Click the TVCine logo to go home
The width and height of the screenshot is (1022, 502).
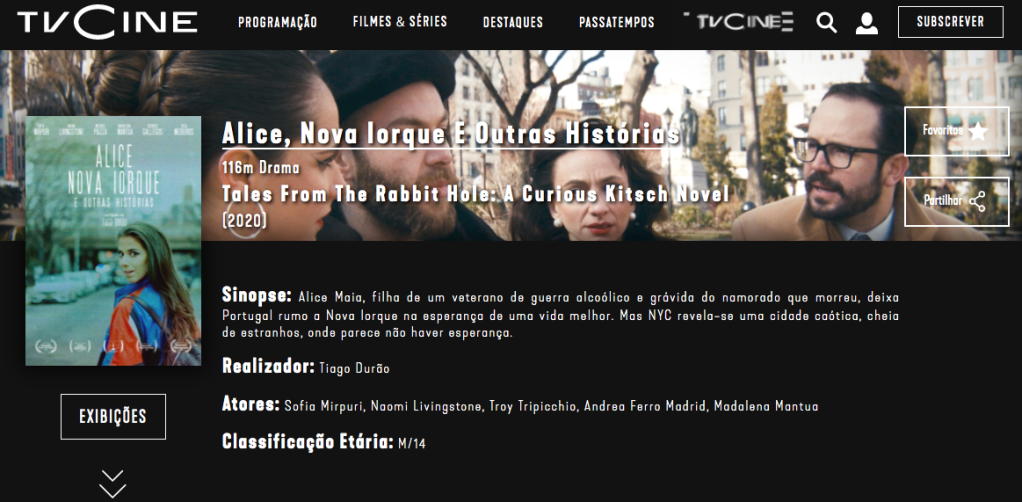click(x=108, y=22)
